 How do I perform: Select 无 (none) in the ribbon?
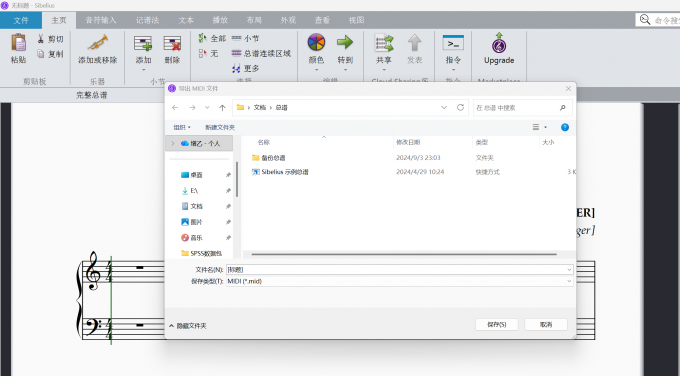click(208, 53)
